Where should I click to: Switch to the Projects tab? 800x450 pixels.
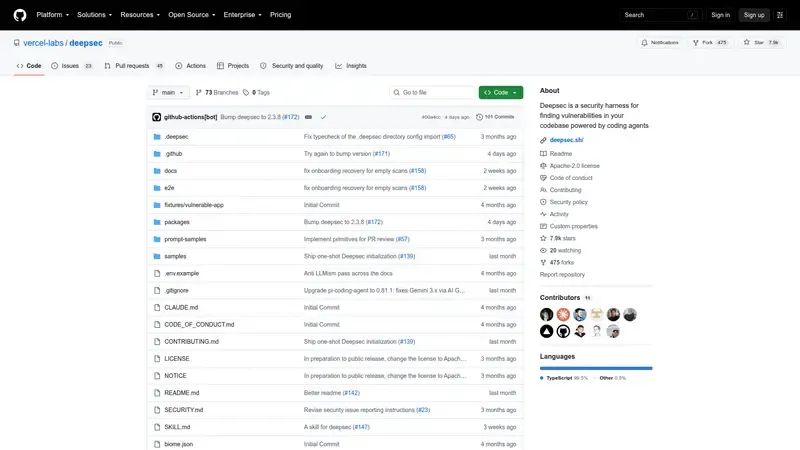[x=233, y=66]
